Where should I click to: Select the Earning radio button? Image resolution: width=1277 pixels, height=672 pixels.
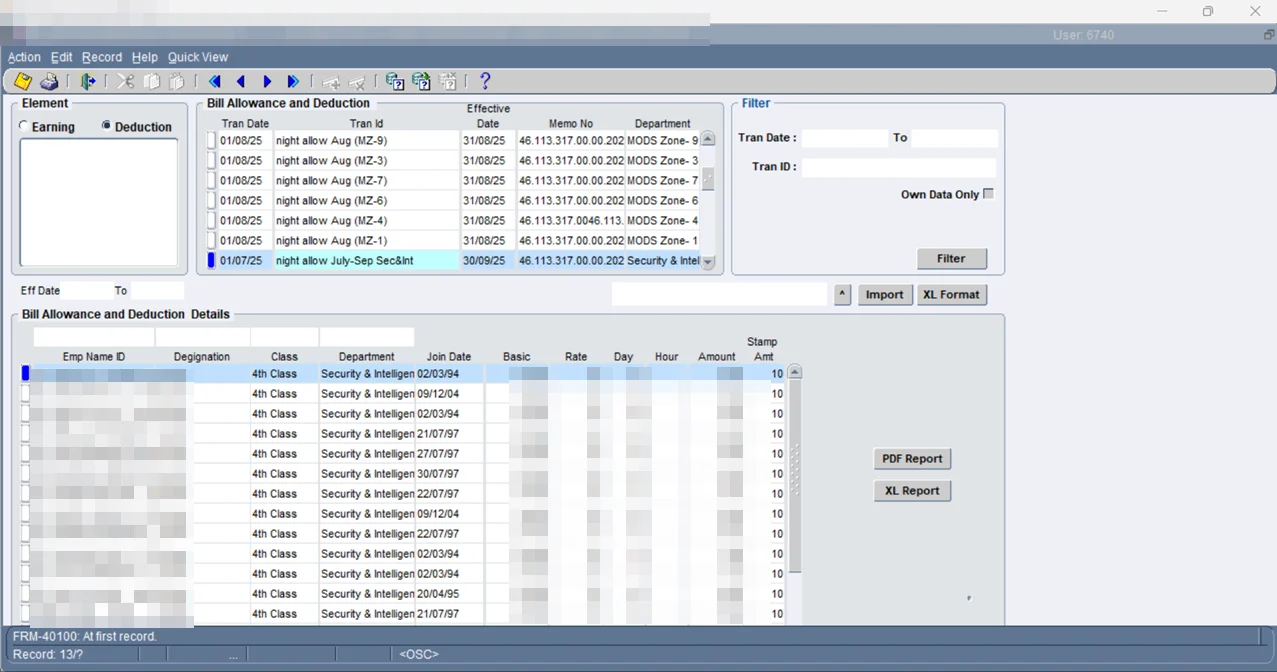pyautogui.click(x=24, y=127)
